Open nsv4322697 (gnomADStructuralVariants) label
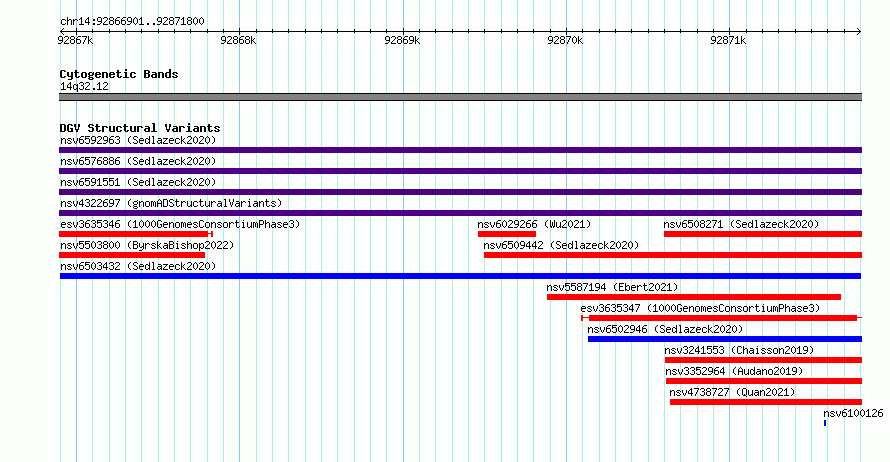This screenshot has height=462, width=890. [x=171, y=203]
